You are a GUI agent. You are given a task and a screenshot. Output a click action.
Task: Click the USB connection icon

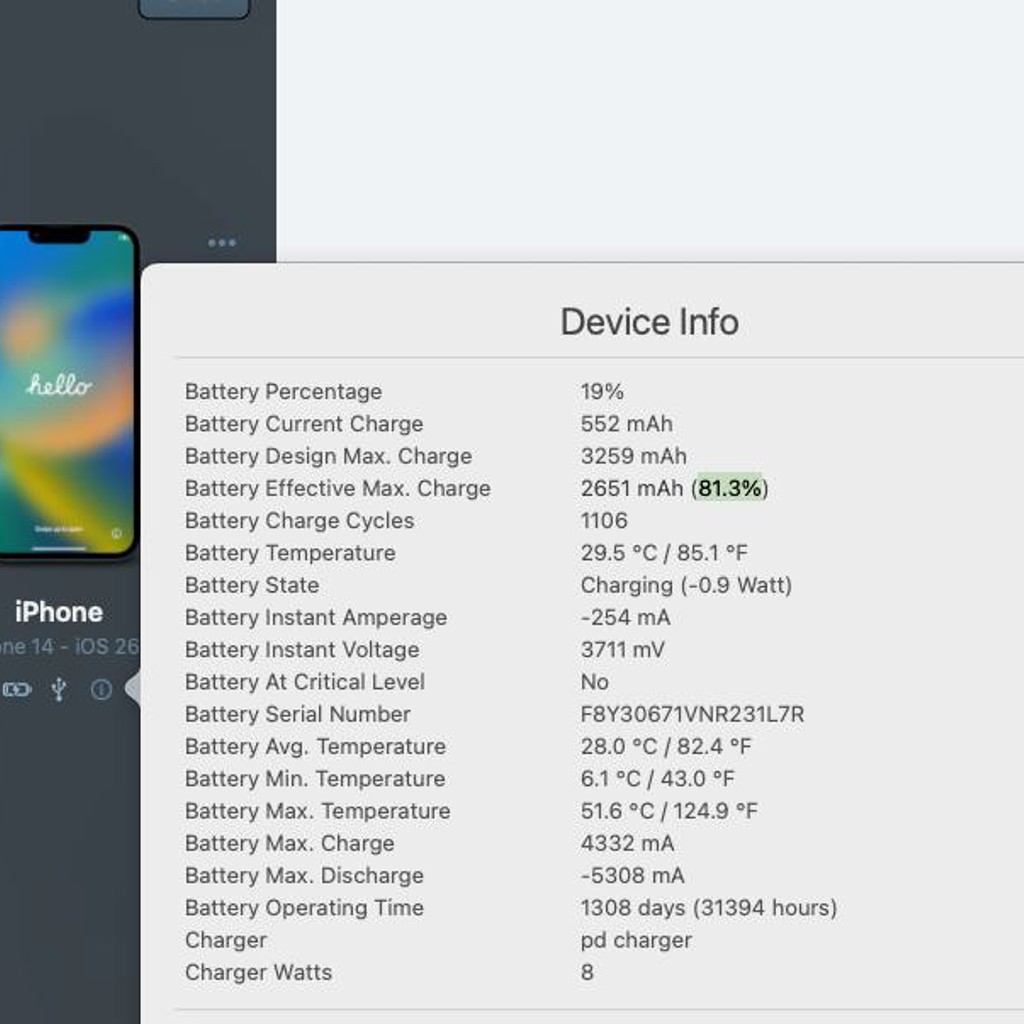pyautogui.click(x=59, y=690)
